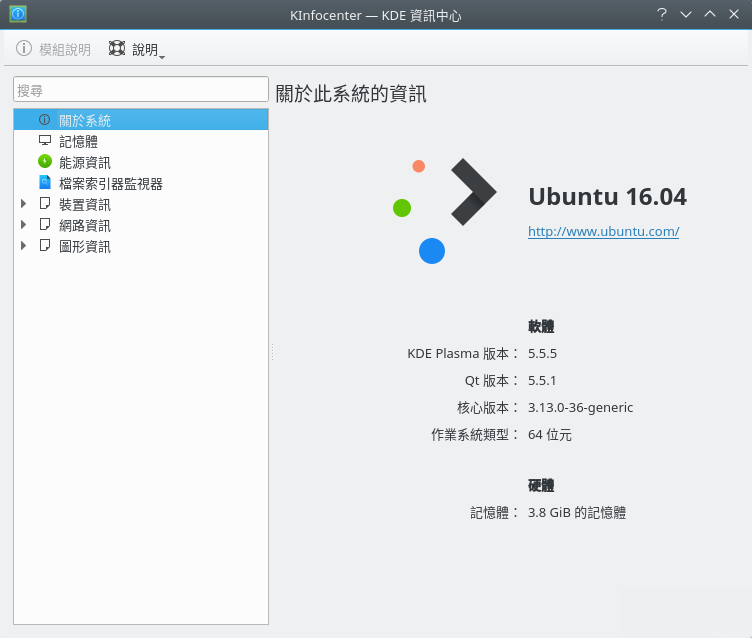752x638 pixels.
Task: Click kernel version 3.13.0-36-generic
Action: (580, 408)
